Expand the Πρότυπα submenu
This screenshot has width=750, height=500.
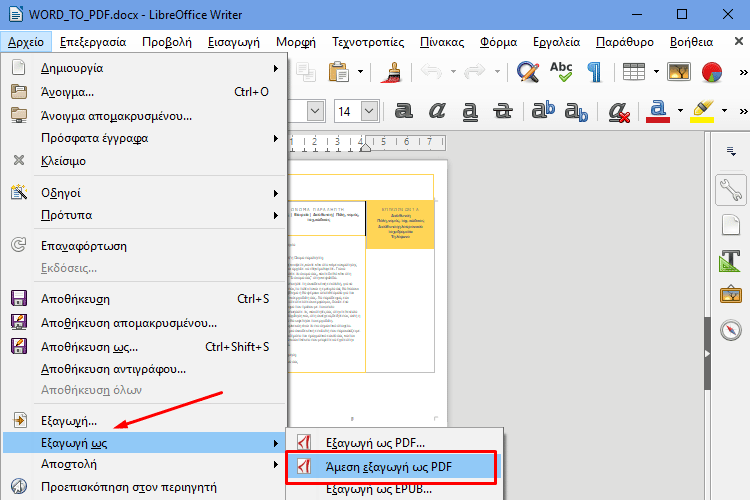pos(144,215)
